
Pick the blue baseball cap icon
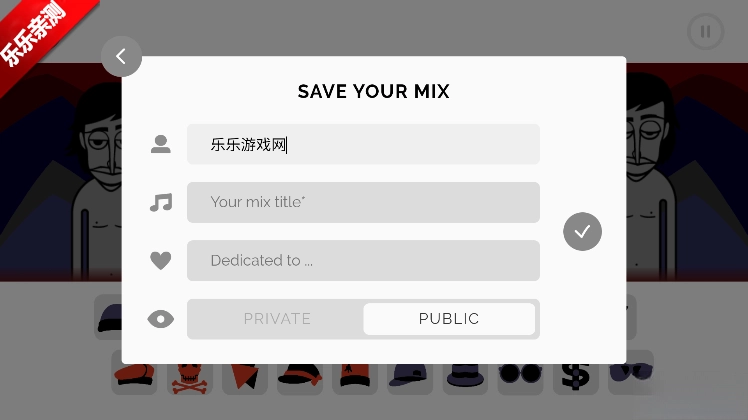pos(410,375)
